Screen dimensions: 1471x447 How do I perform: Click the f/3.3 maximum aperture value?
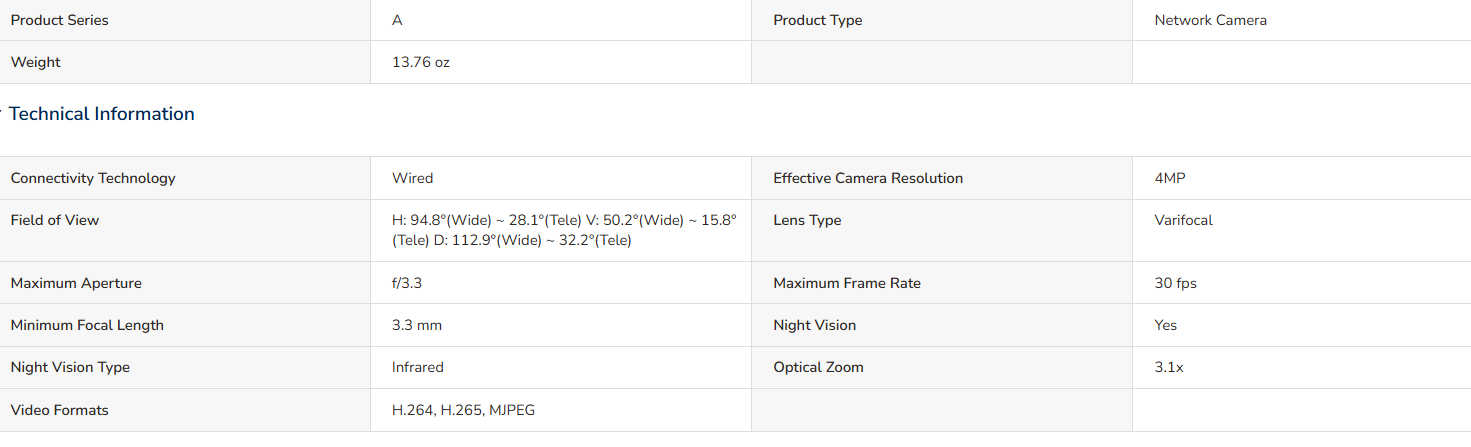407,283
